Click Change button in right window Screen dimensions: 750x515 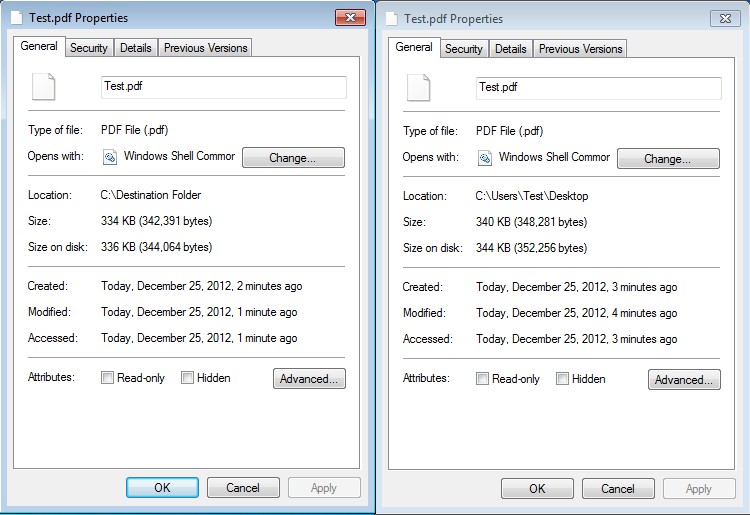668,158
